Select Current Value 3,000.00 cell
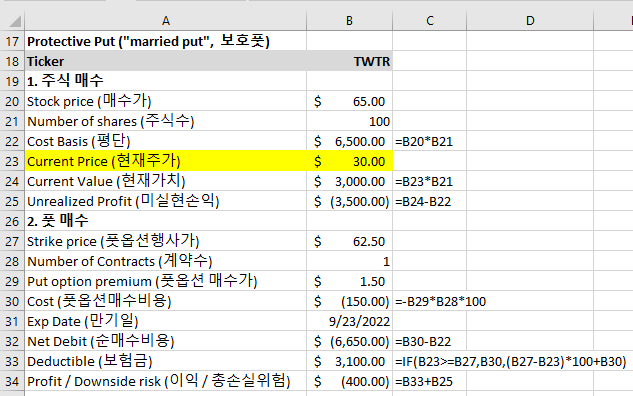The image size is (633, 396). click(x=349, y=181)
